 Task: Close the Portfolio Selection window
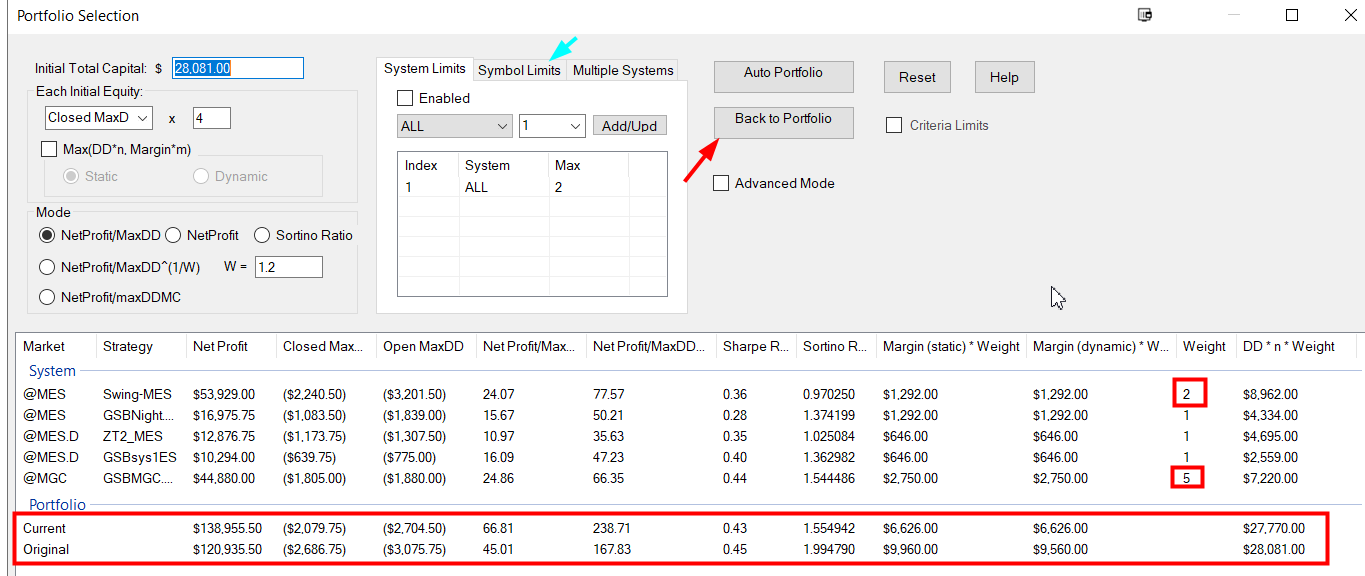pos(1338,15)
